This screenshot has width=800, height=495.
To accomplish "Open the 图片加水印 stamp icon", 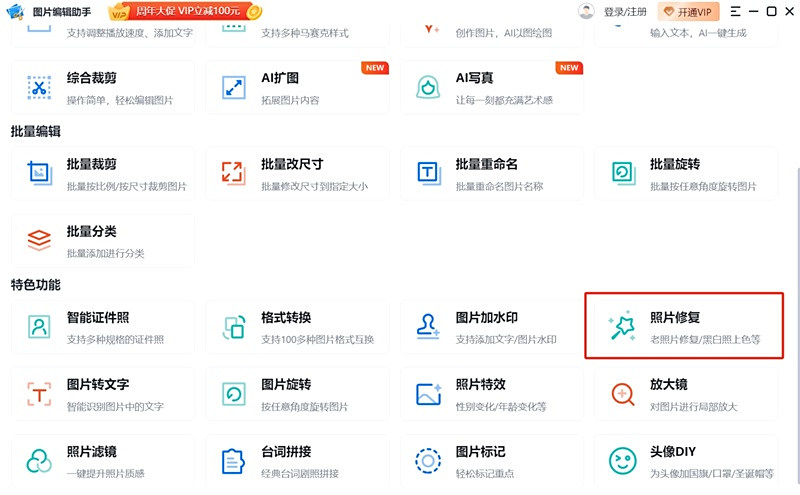I will click(428, 327).
